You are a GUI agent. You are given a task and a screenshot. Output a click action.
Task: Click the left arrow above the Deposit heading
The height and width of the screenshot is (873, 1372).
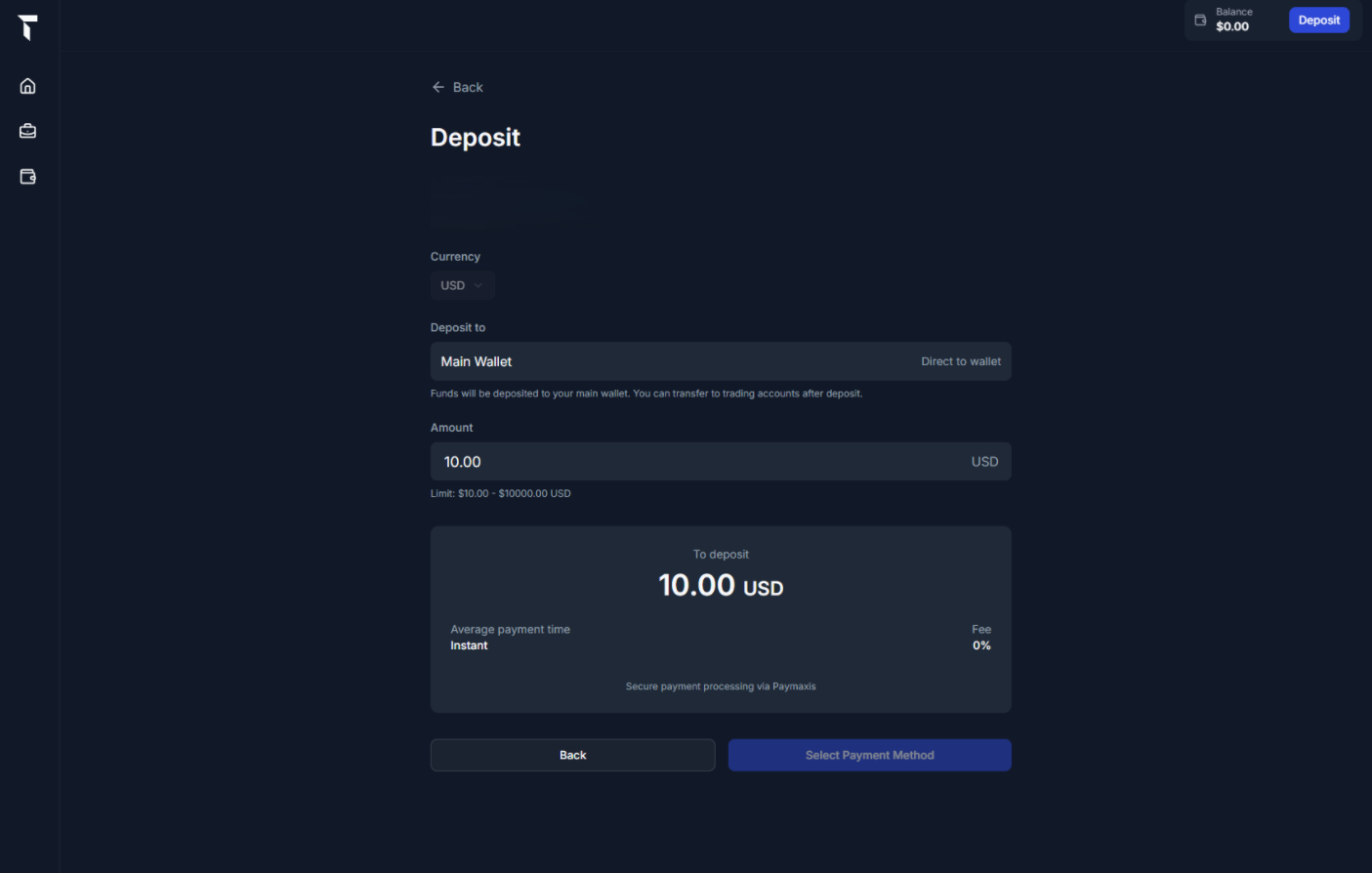[438, 87]
